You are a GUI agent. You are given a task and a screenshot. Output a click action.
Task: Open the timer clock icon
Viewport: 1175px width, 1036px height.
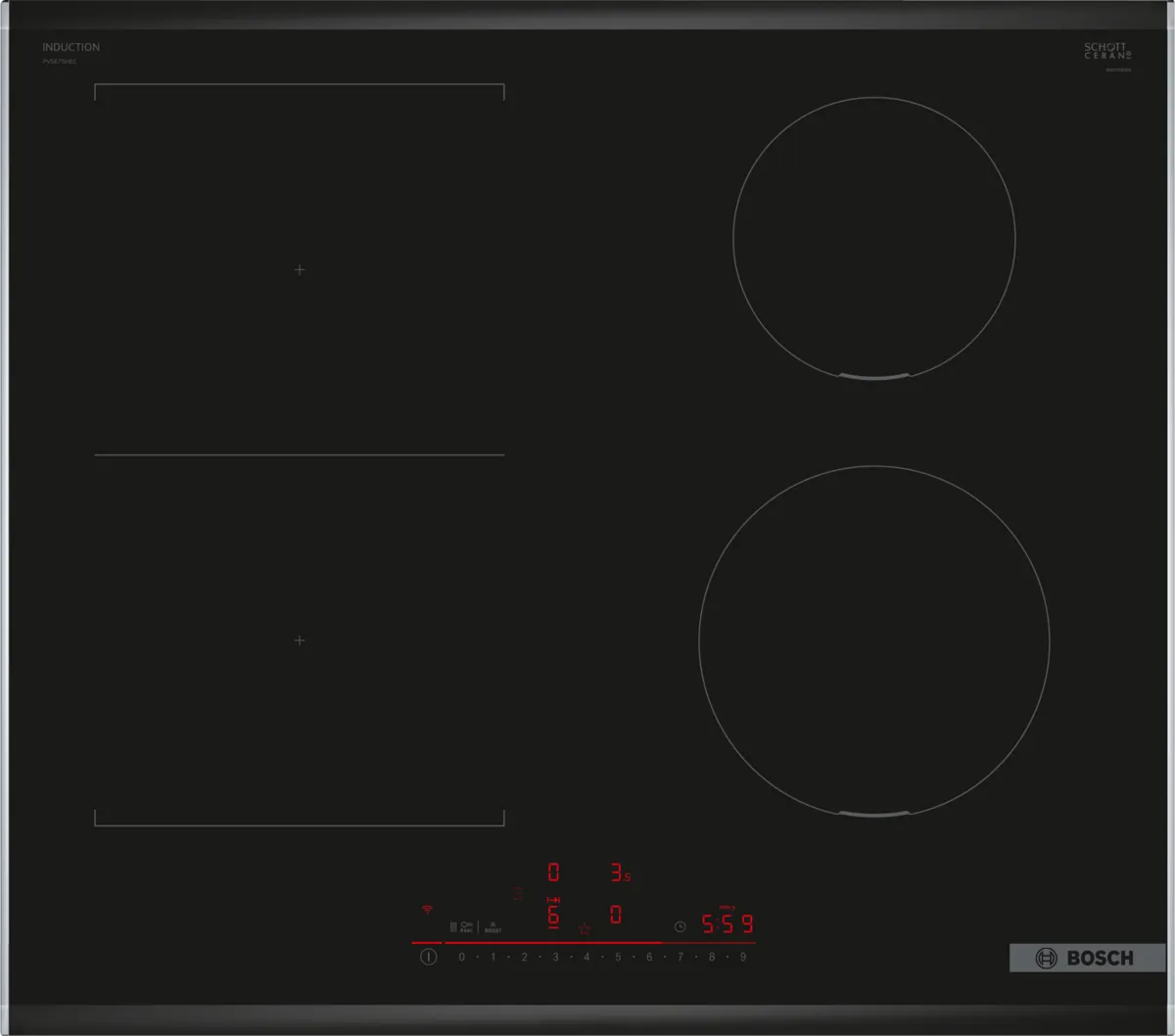click(x=680, y=926)
